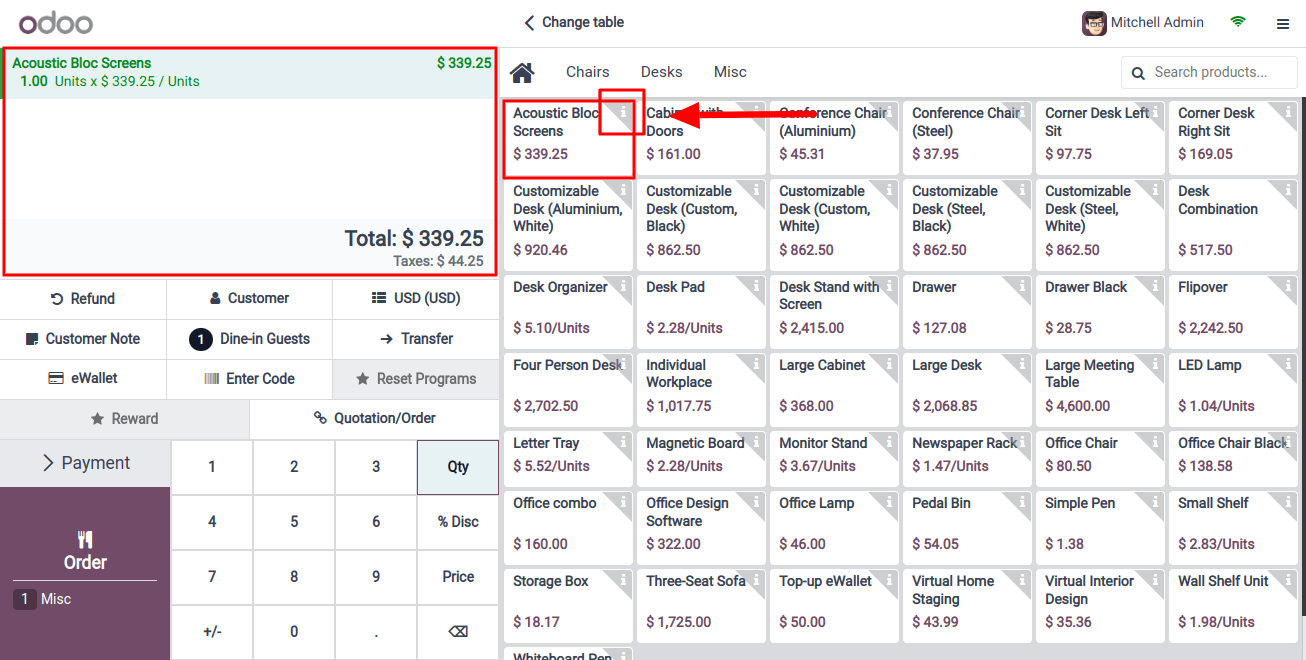Open info icon on Office Chair card
The image size is (1306, 660).
(x=1155, y=442)
